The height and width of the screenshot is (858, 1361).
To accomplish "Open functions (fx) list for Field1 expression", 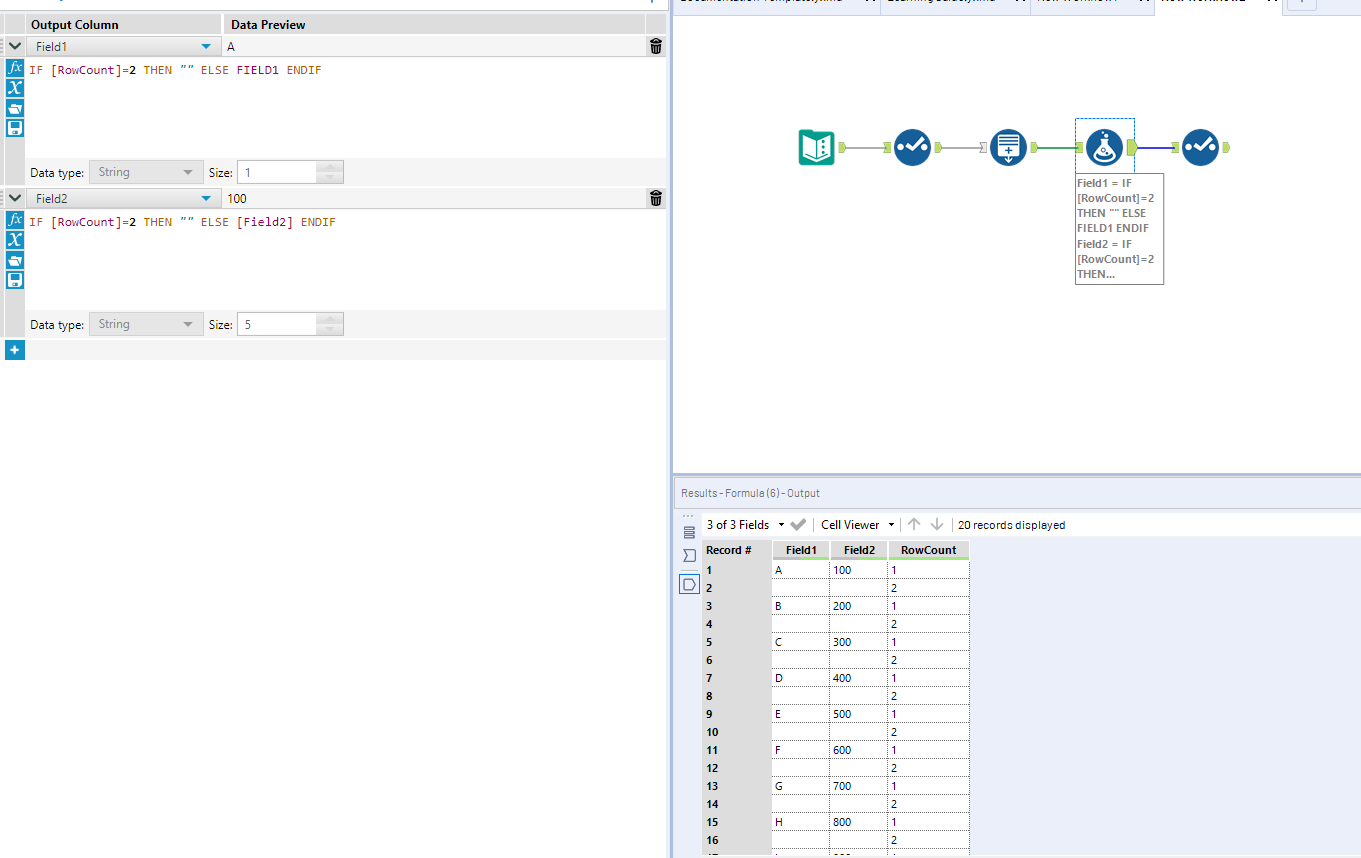I will pos(15,68).
